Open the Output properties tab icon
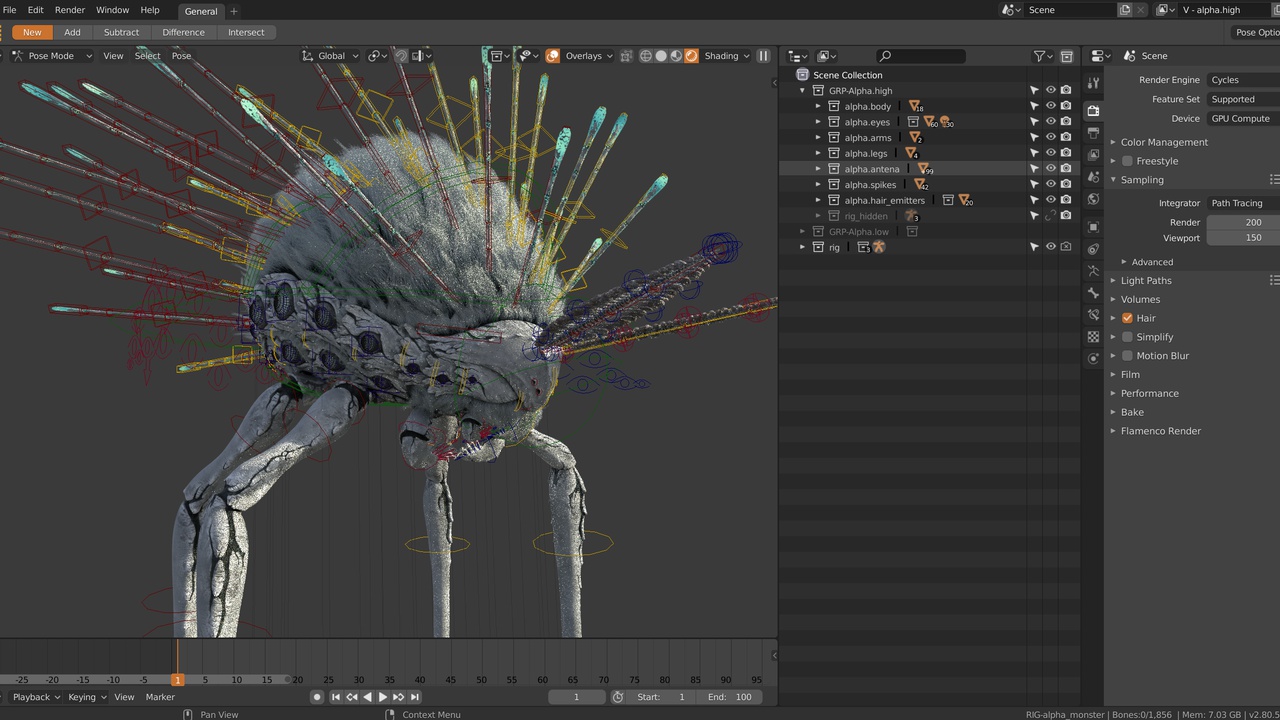Screen dimensions: 1280x720 [x=1093, y=133]
